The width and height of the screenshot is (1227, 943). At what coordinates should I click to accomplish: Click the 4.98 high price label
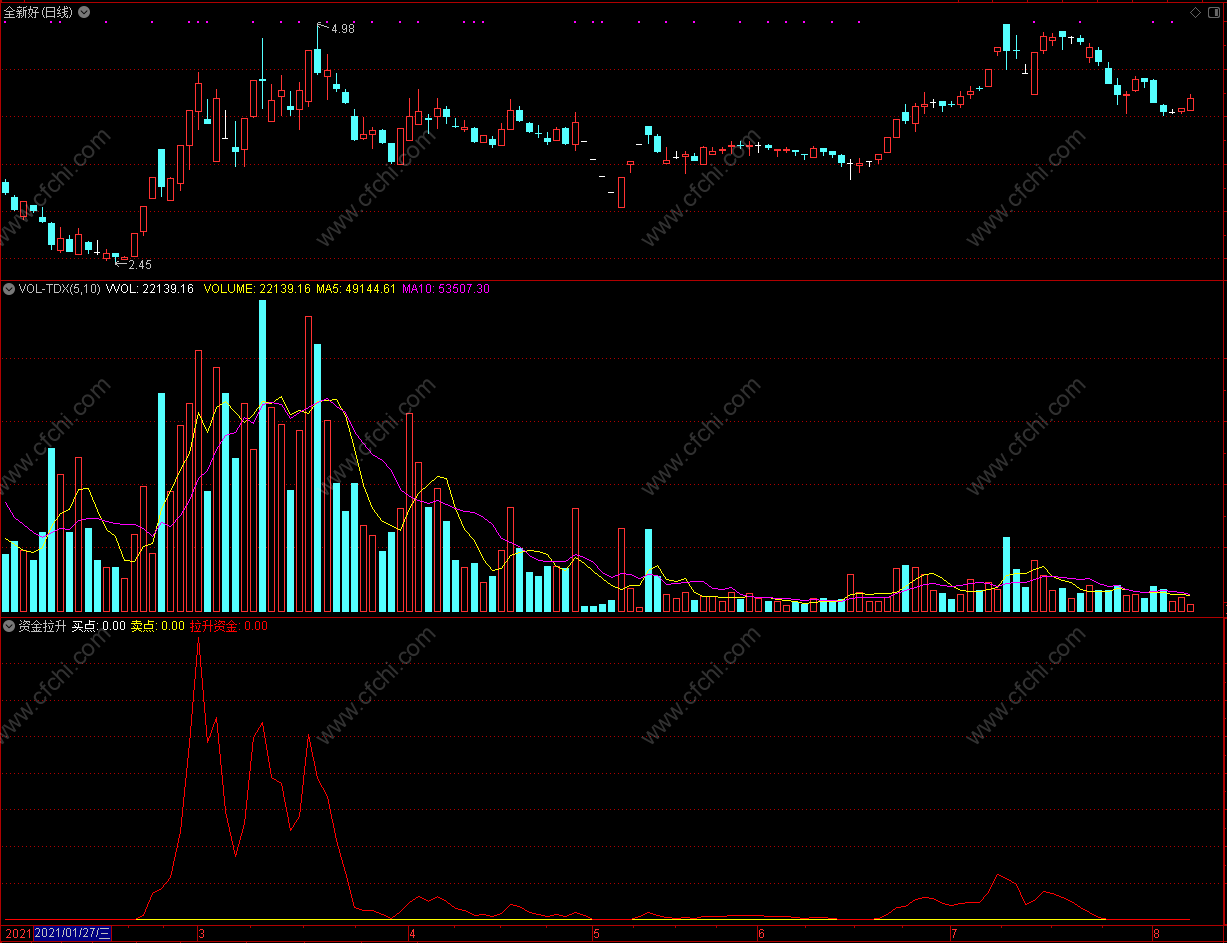[343, 29]
